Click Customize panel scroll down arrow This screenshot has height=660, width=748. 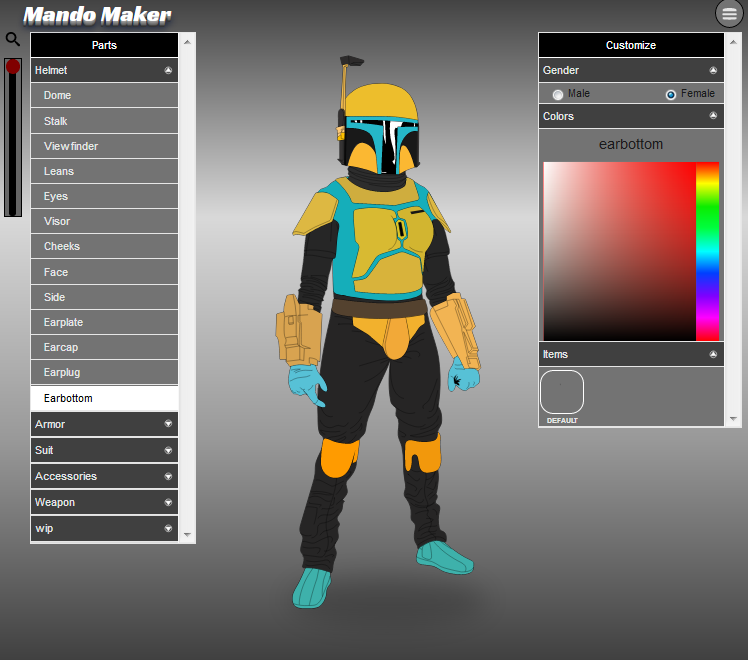(734, 419)
